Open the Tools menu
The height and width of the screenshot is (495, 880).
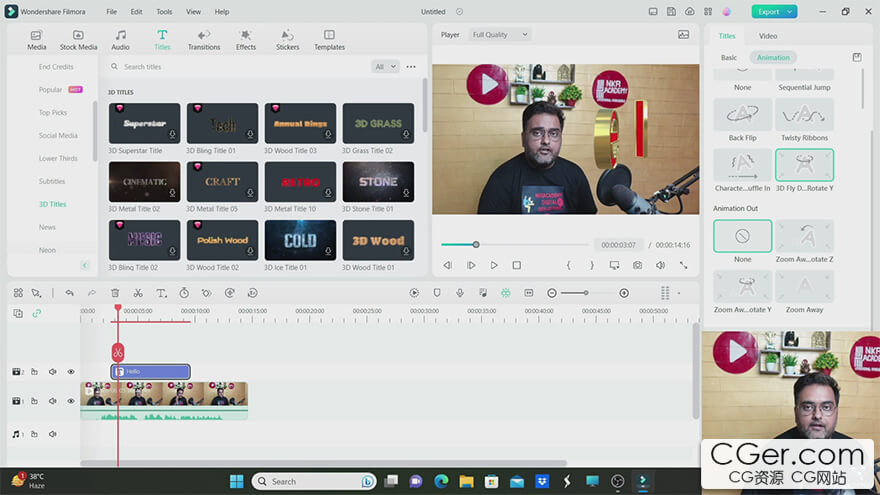tap(164, 11)
